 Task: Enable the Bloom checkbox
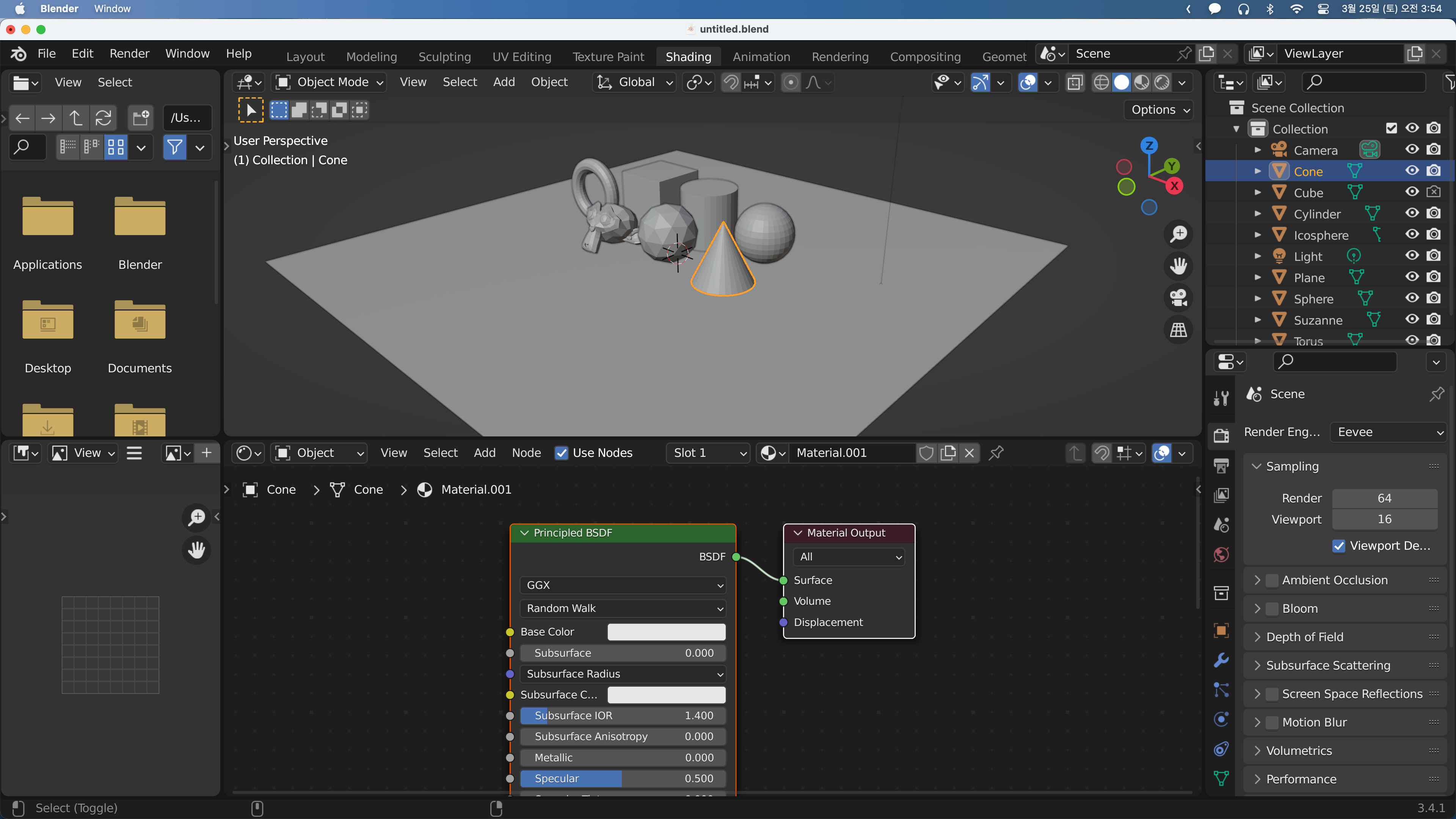1272,608
